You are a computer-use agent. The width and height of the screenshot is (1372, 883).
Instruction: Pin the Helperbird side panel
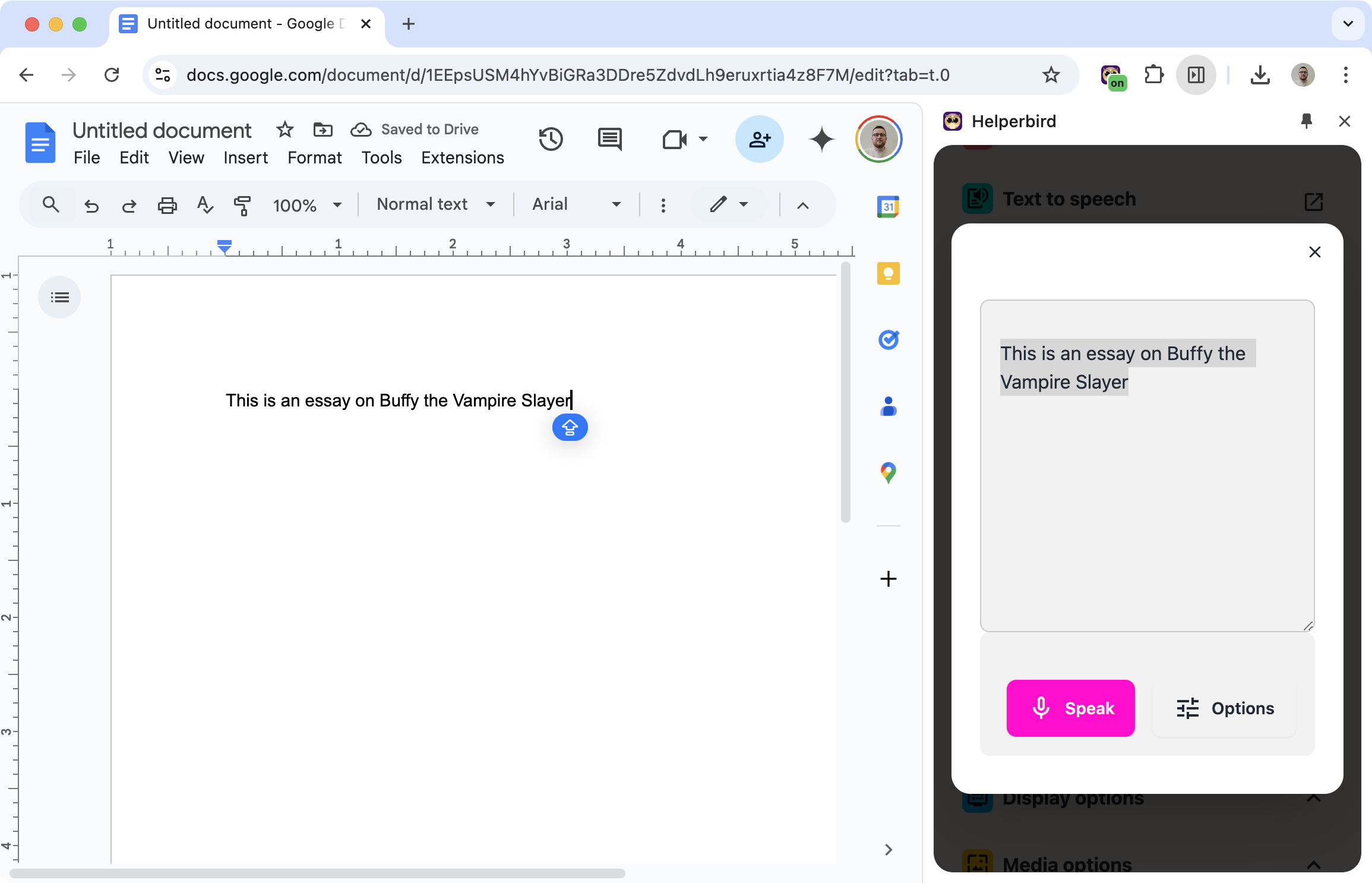[x=1306, y=121]
